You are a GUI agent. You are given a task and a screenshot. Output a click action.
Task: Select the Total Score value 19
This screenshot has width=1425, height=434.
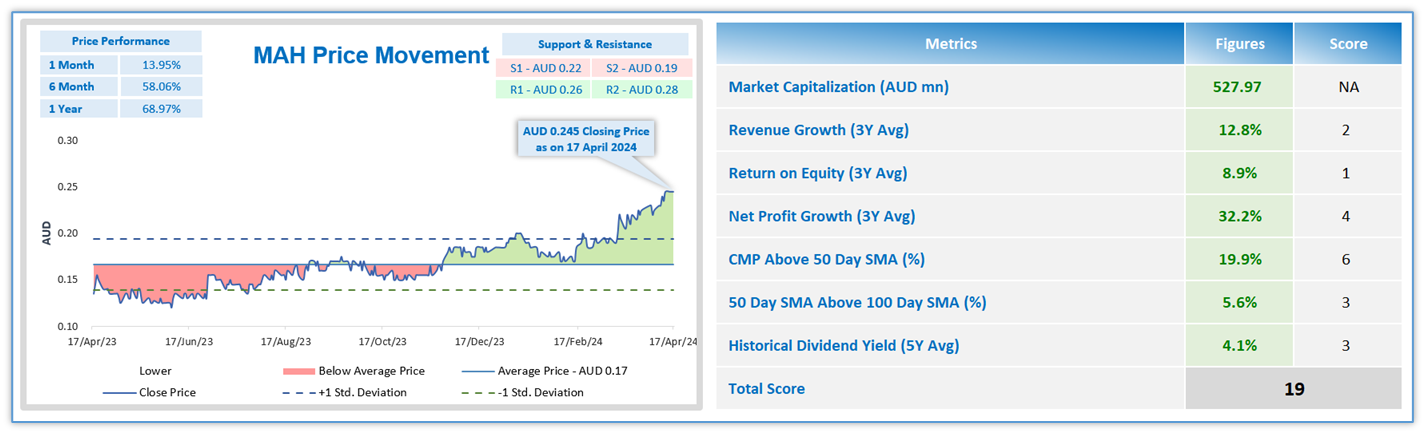pyautogui.click(x=1294, y=388)
